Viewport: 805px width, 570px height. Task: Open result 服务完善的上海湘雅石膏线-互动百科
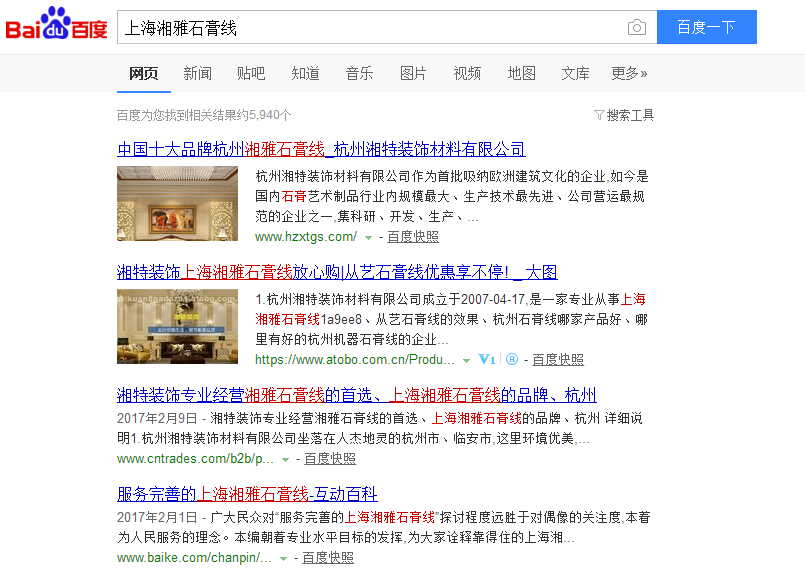click(x=247, y=495)
